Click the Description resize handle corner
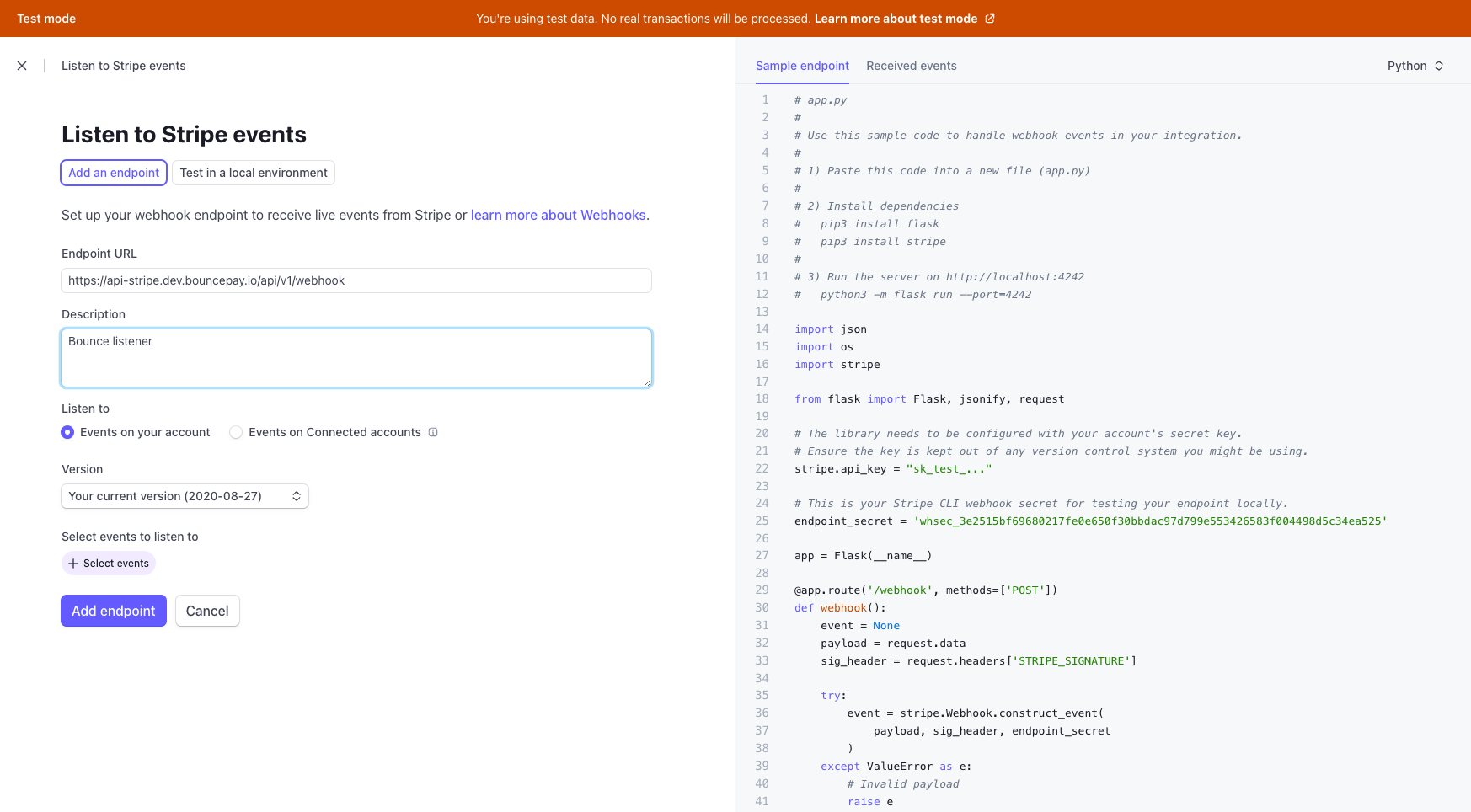1471x812 pixels. pyautogui.click(x=647, y=382)
